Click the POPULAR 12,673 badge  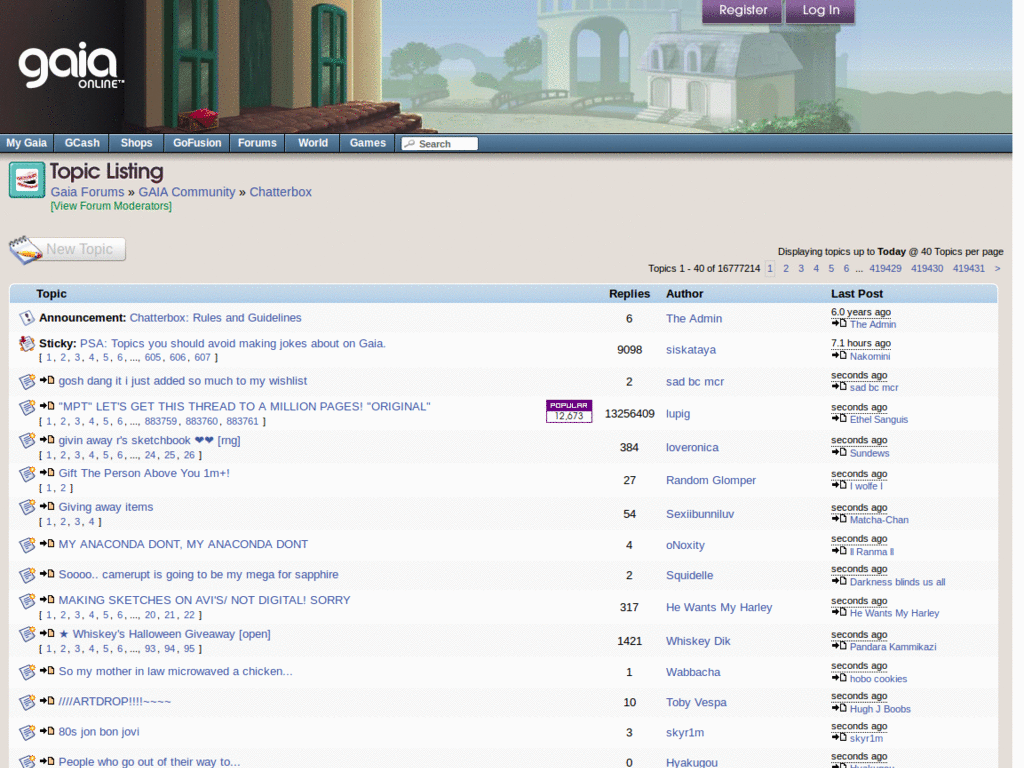(x=568, y=411)
